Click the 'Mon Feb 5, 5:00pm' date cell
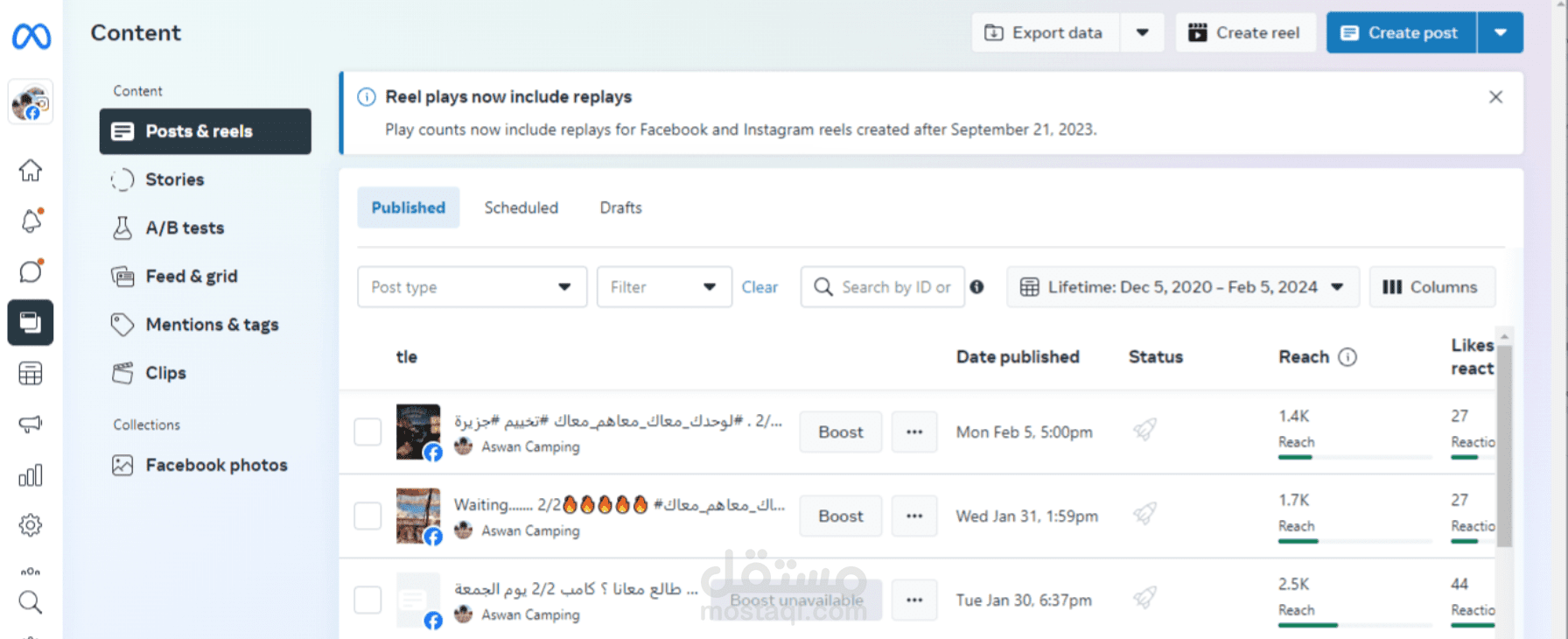1568x639 pixels. pyautogui.click(x=1024, y=432)
